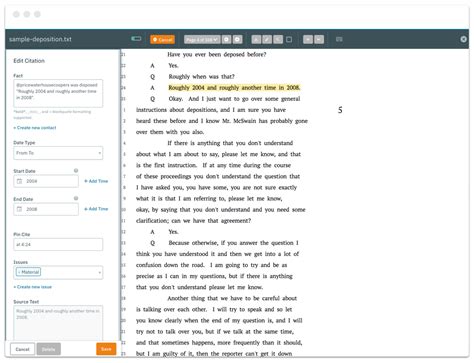Close the document viewer with X icon
Screen dimensions: 474x363
pos(463,39)
